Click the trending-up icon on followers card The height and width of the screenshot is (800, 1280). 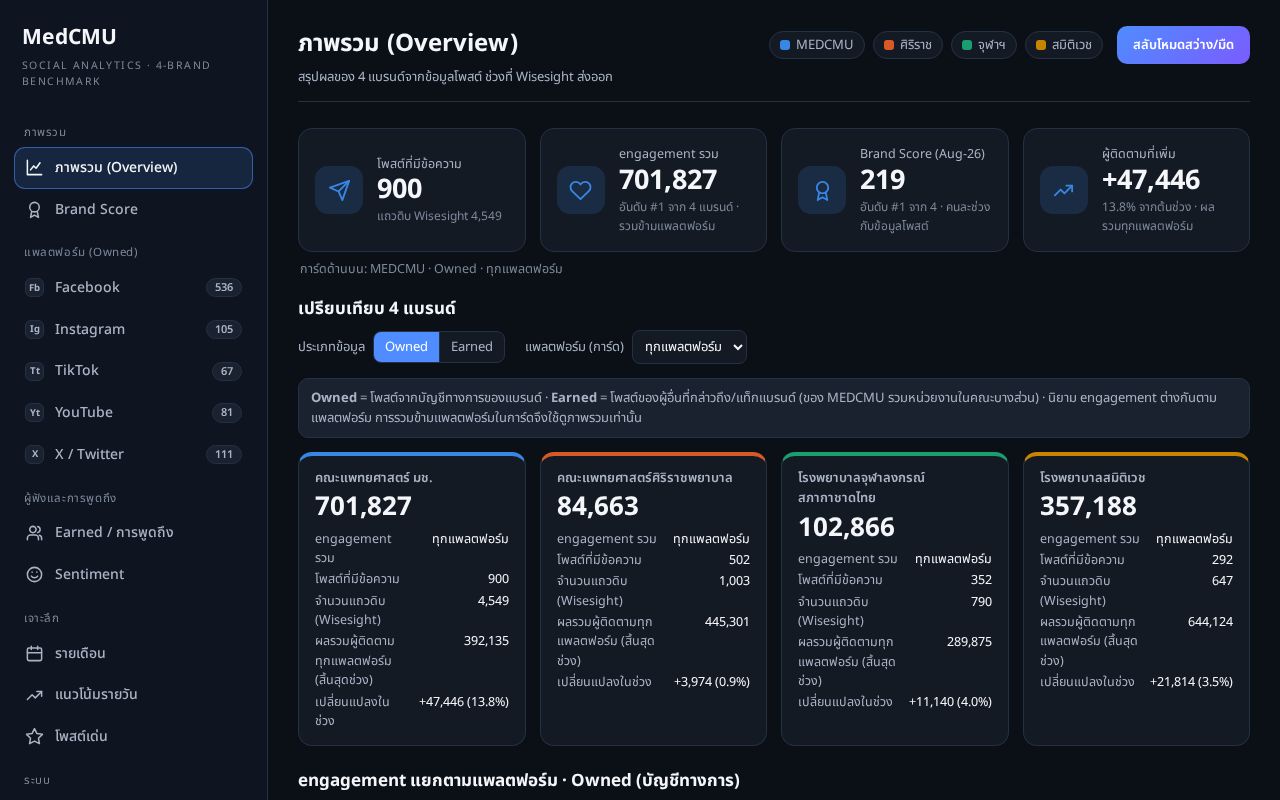point(1064,190)
